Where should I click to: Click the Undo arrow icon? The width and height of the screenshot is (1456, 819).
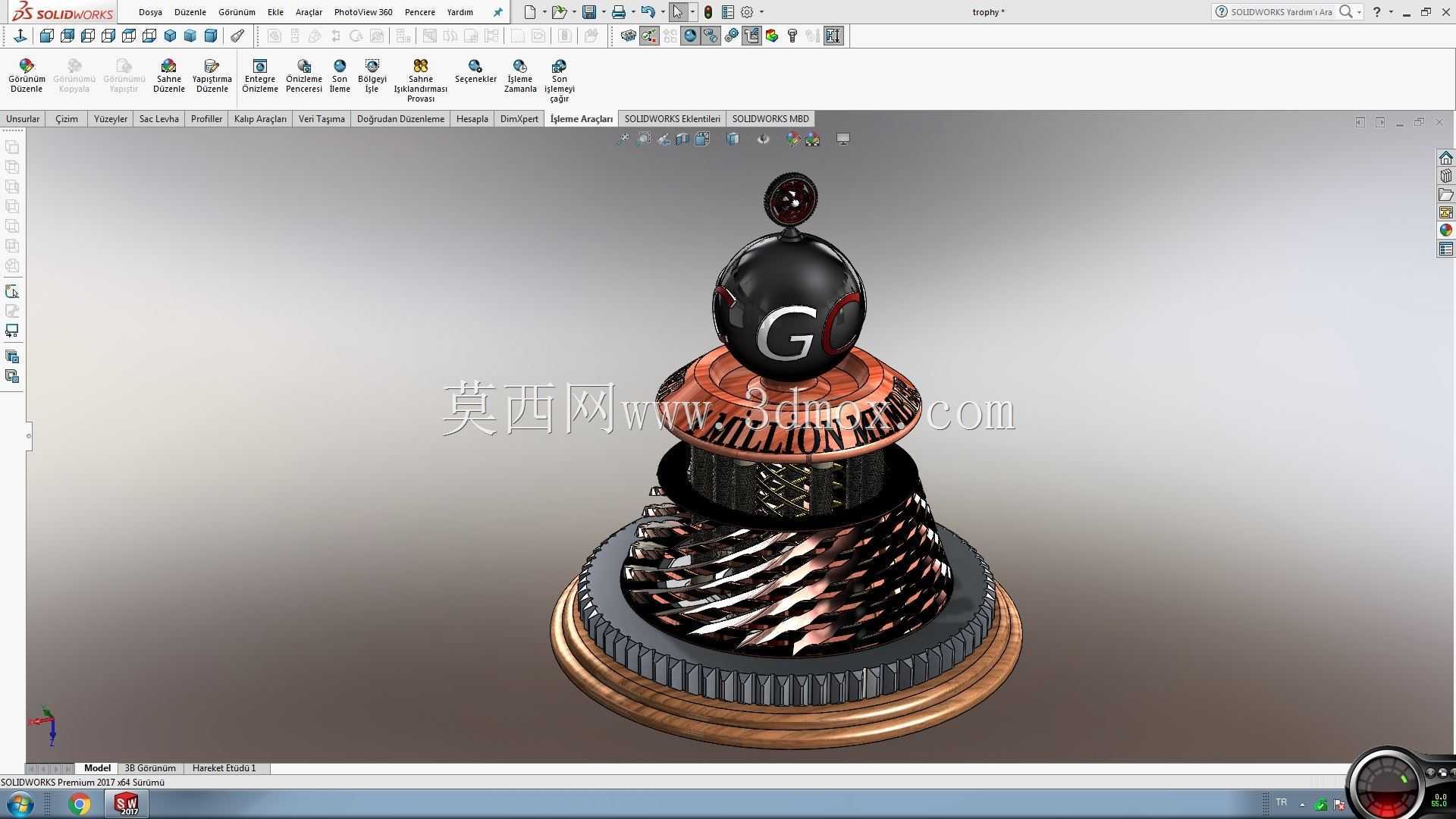[x=648, y=12]
